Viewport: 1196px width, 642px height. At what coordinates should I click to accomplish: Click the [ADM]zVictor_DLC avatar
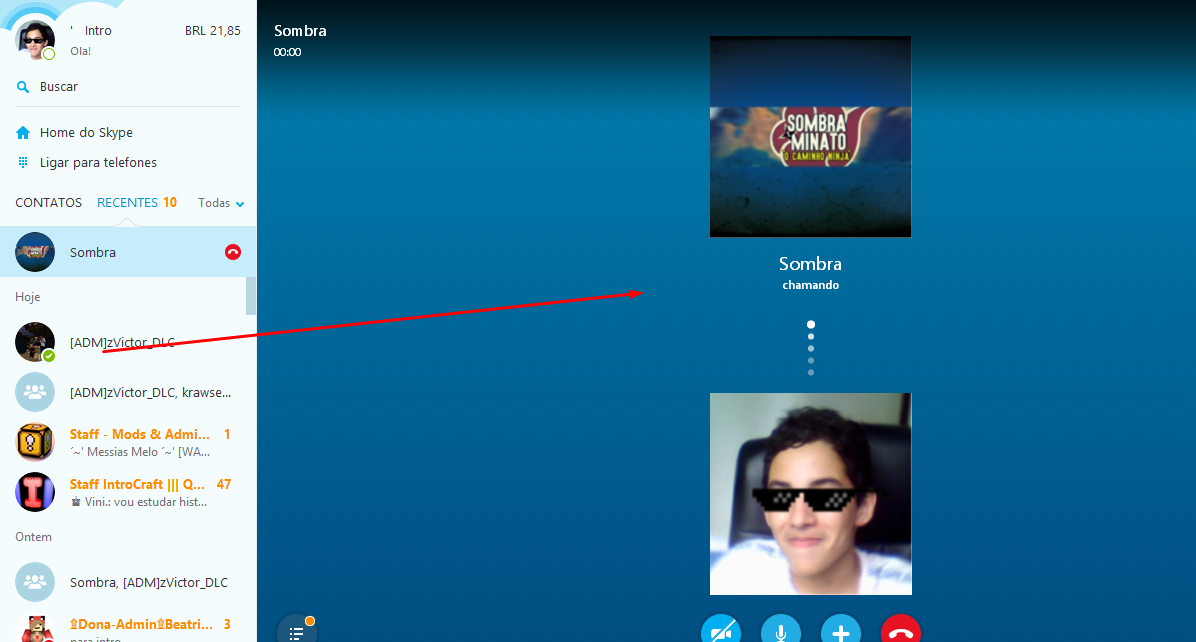35,342
